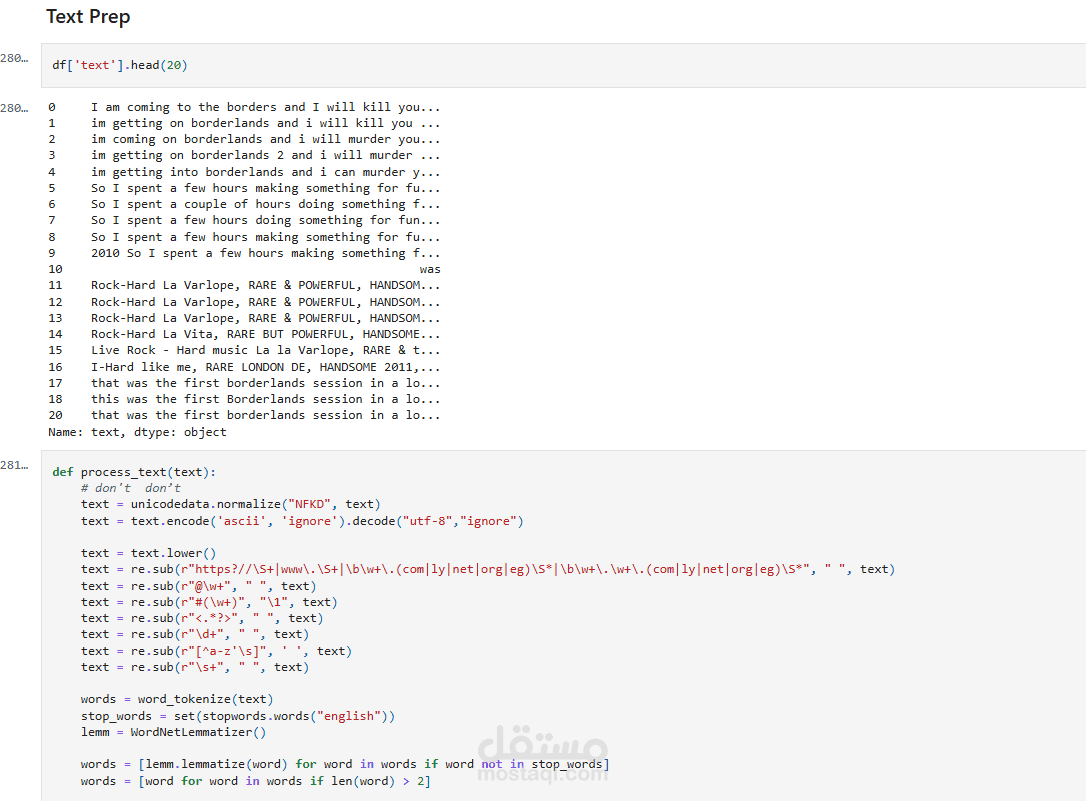Select output row 11 'Rock-Hard La Varlope'

(x=244, y=285)
